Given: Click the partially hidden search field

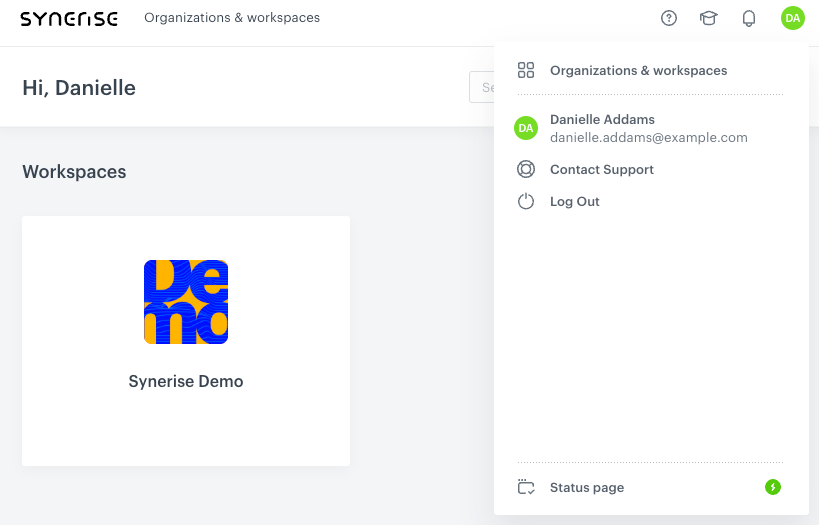Looking at the screenshot, I should (482, 87).
